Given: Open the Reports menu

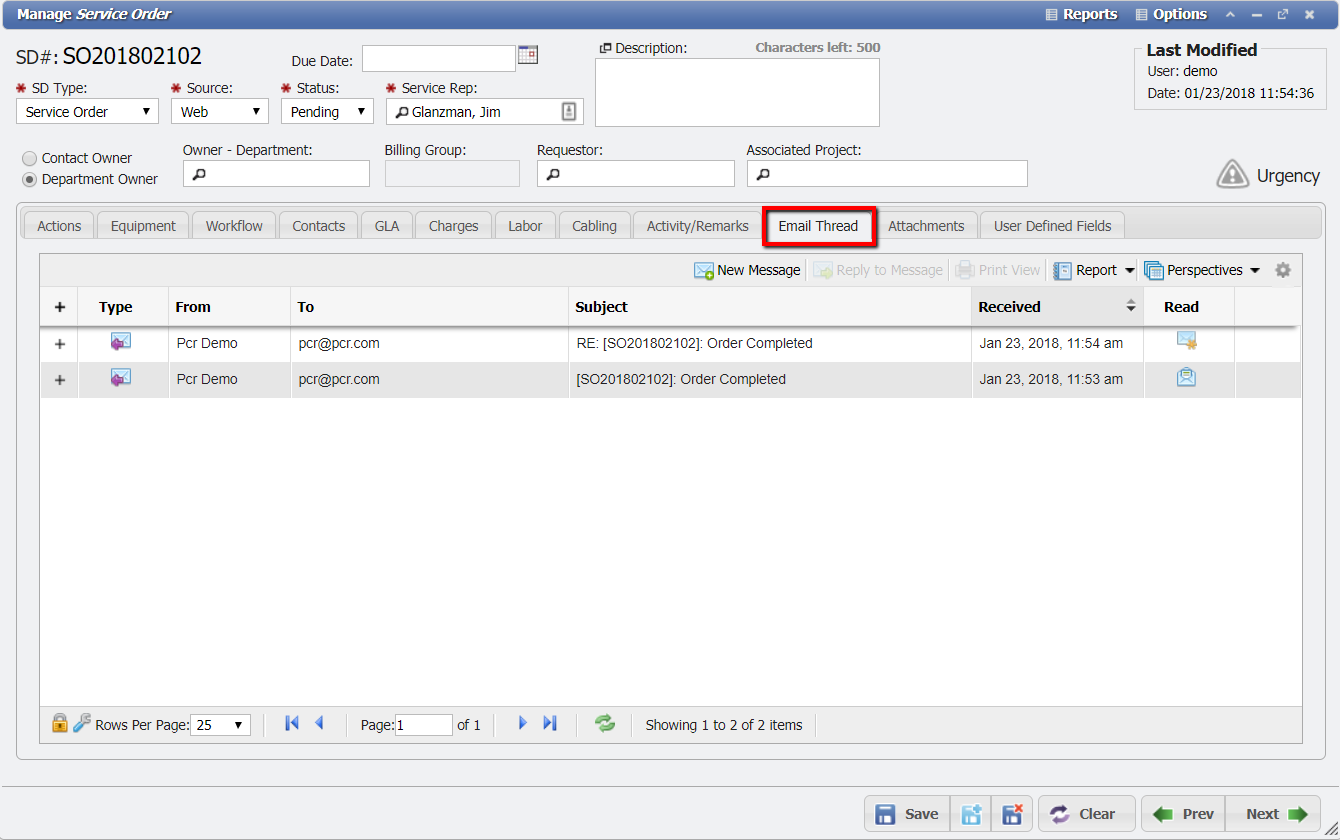Looking at the screenshot, I should click(1081, 14).
